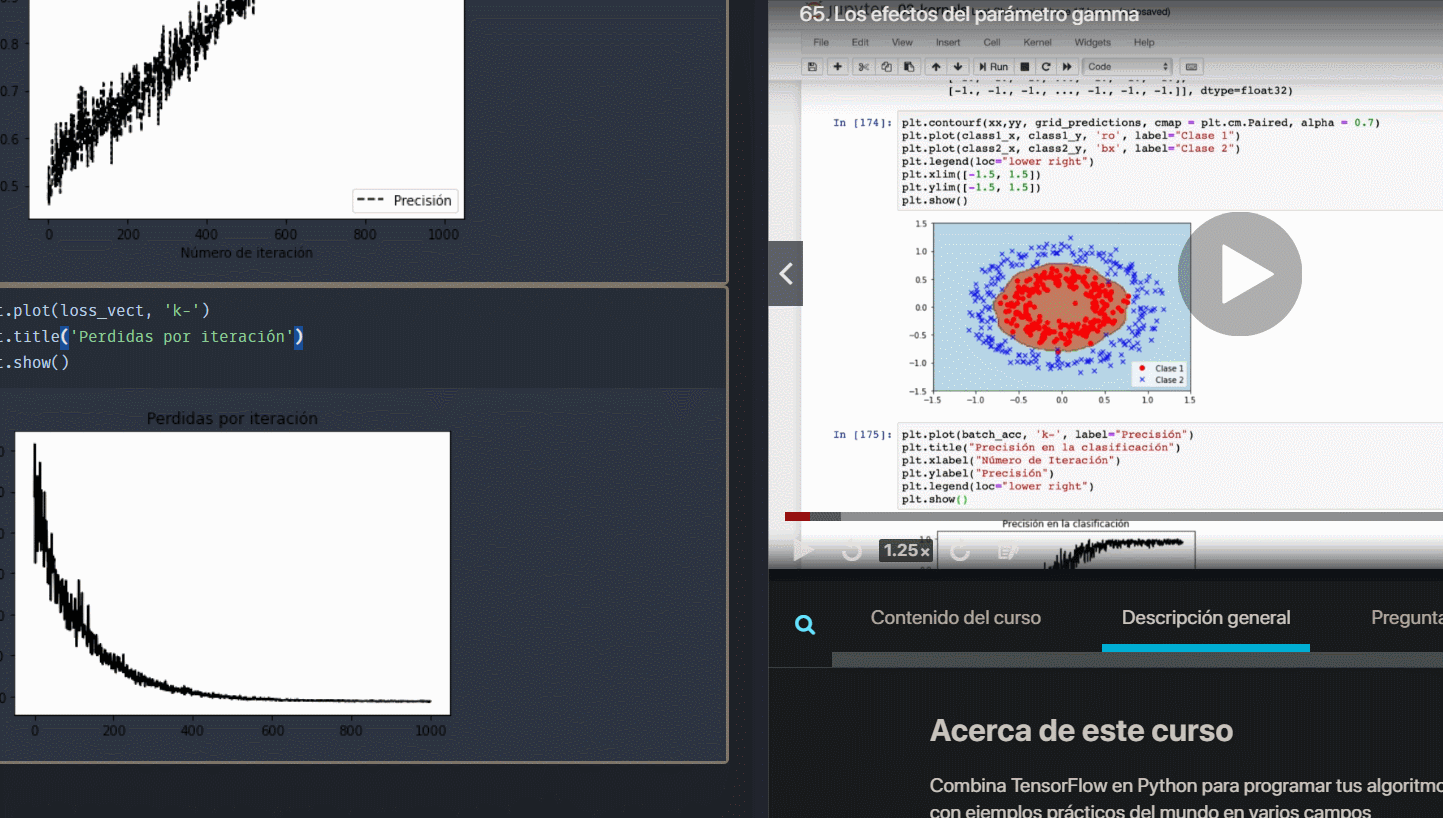Click the title('Perdidas por iteración') code line
The height and width of the screenshot is (818, 1443).
[x=151, y=337]
